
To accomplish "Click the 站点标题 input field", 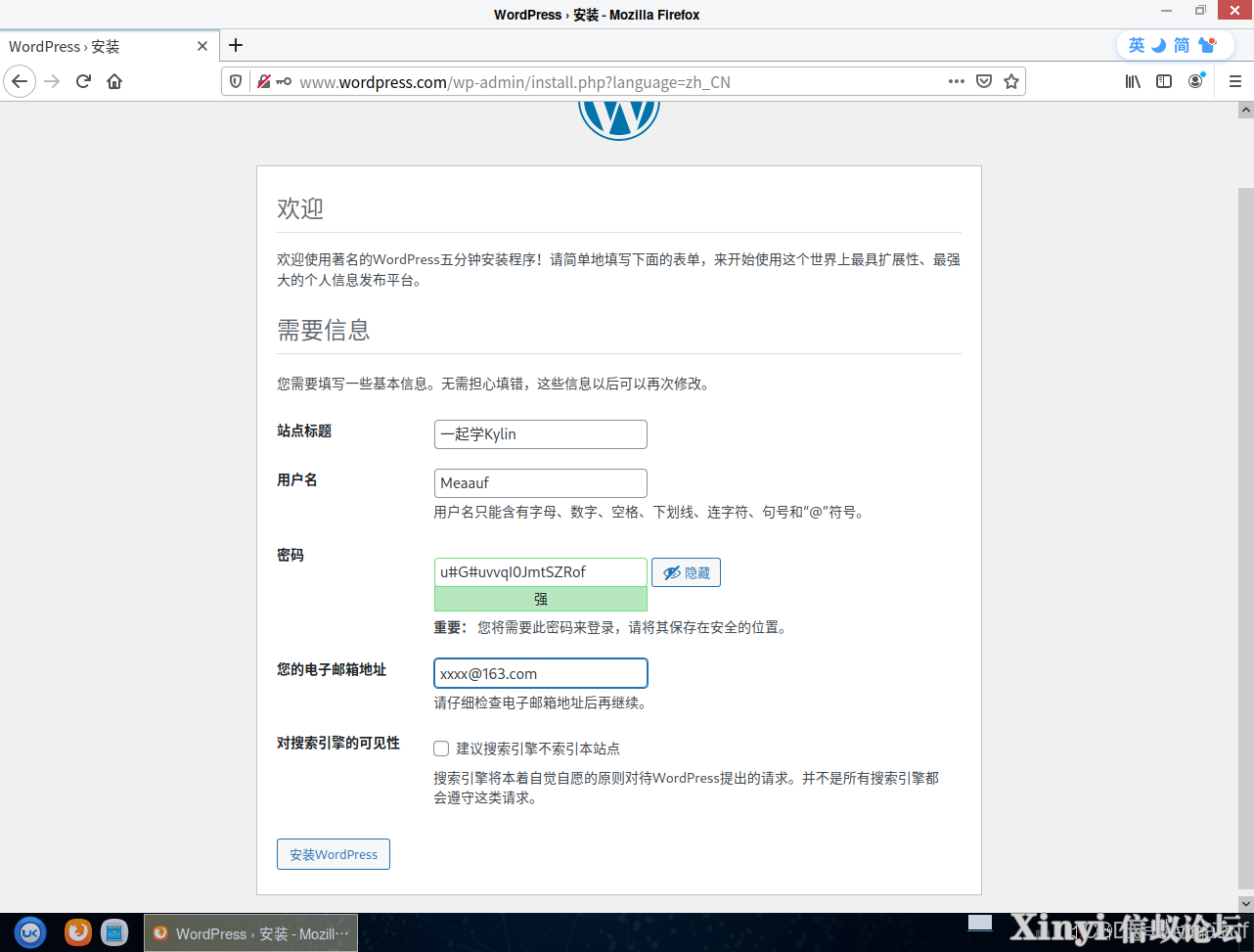I will pyautogui.click(x=540, y=434).
